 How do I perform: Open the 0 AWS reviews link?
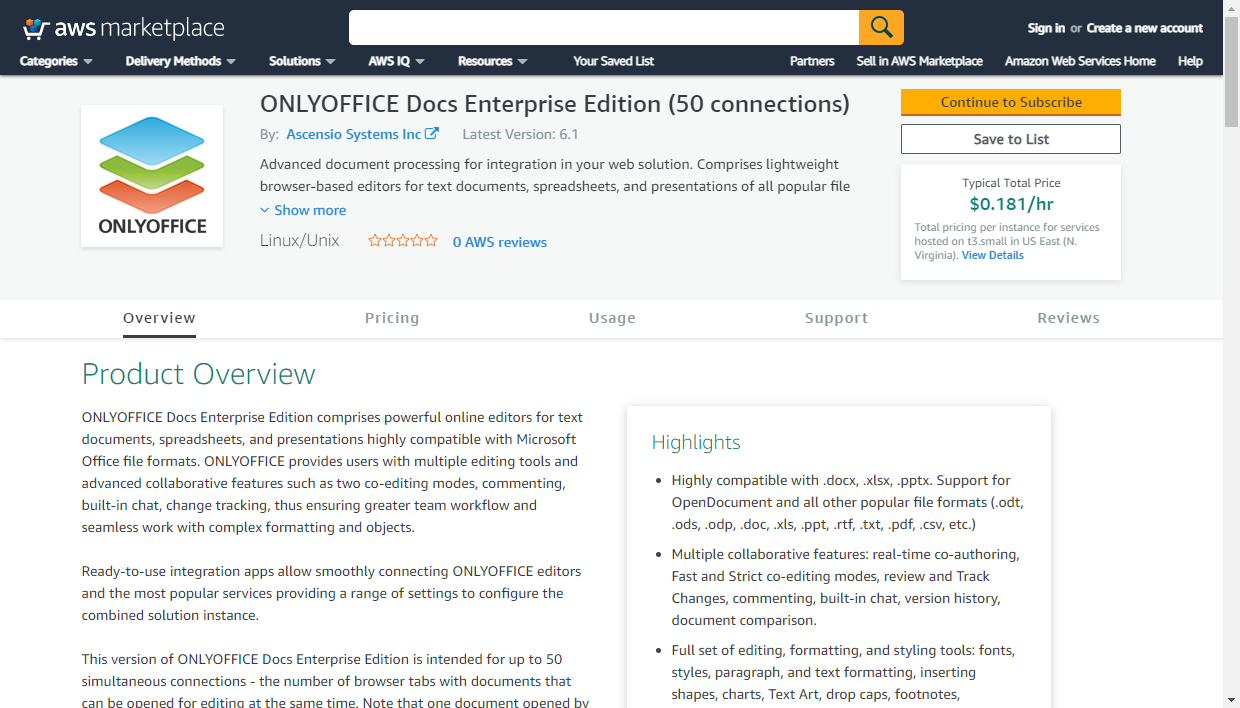(x=499, y=242)
